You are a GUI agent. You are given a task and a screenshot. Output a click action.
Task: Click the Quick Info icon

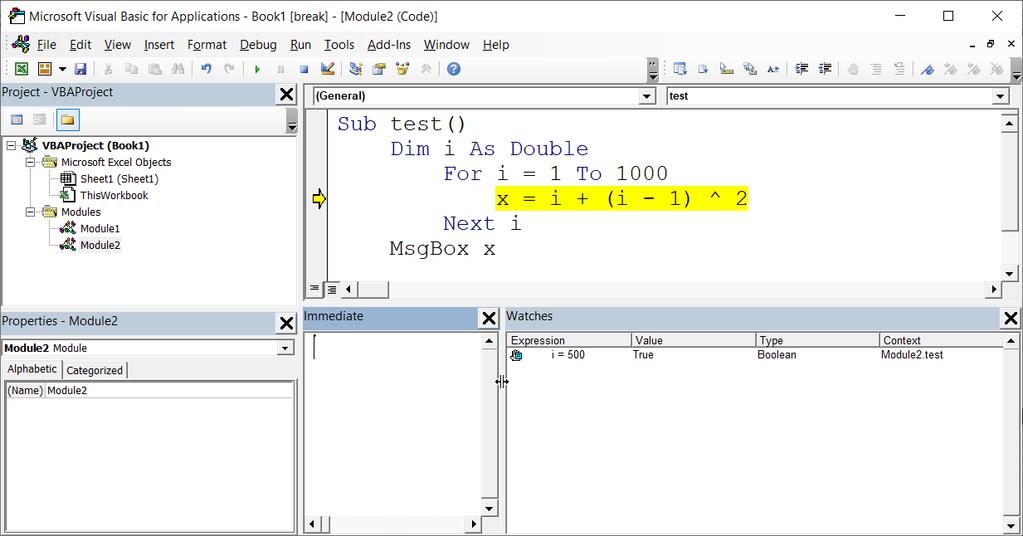click(727, 69)
